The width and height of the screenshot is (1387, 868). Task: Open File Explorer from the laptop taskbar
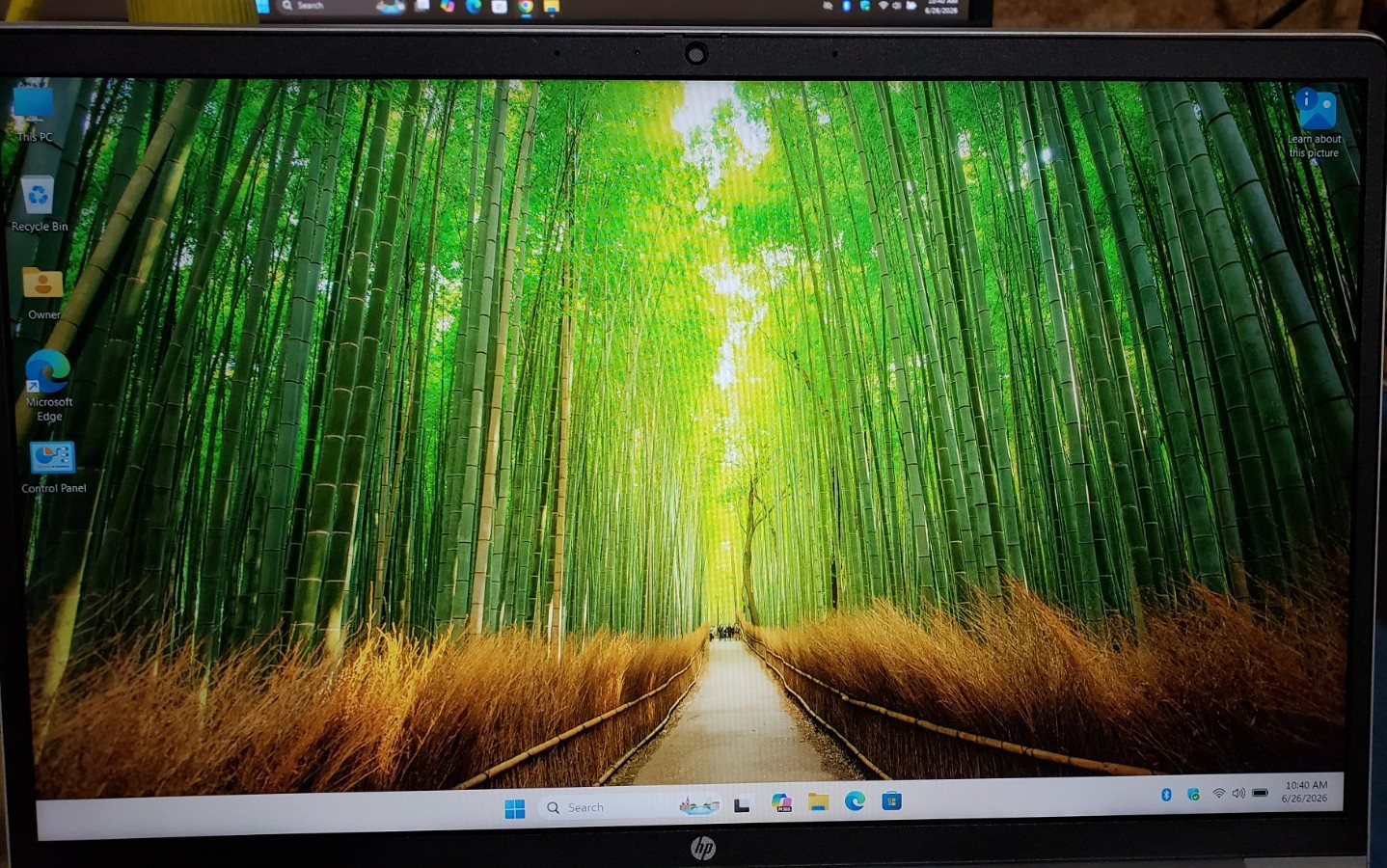818,801
